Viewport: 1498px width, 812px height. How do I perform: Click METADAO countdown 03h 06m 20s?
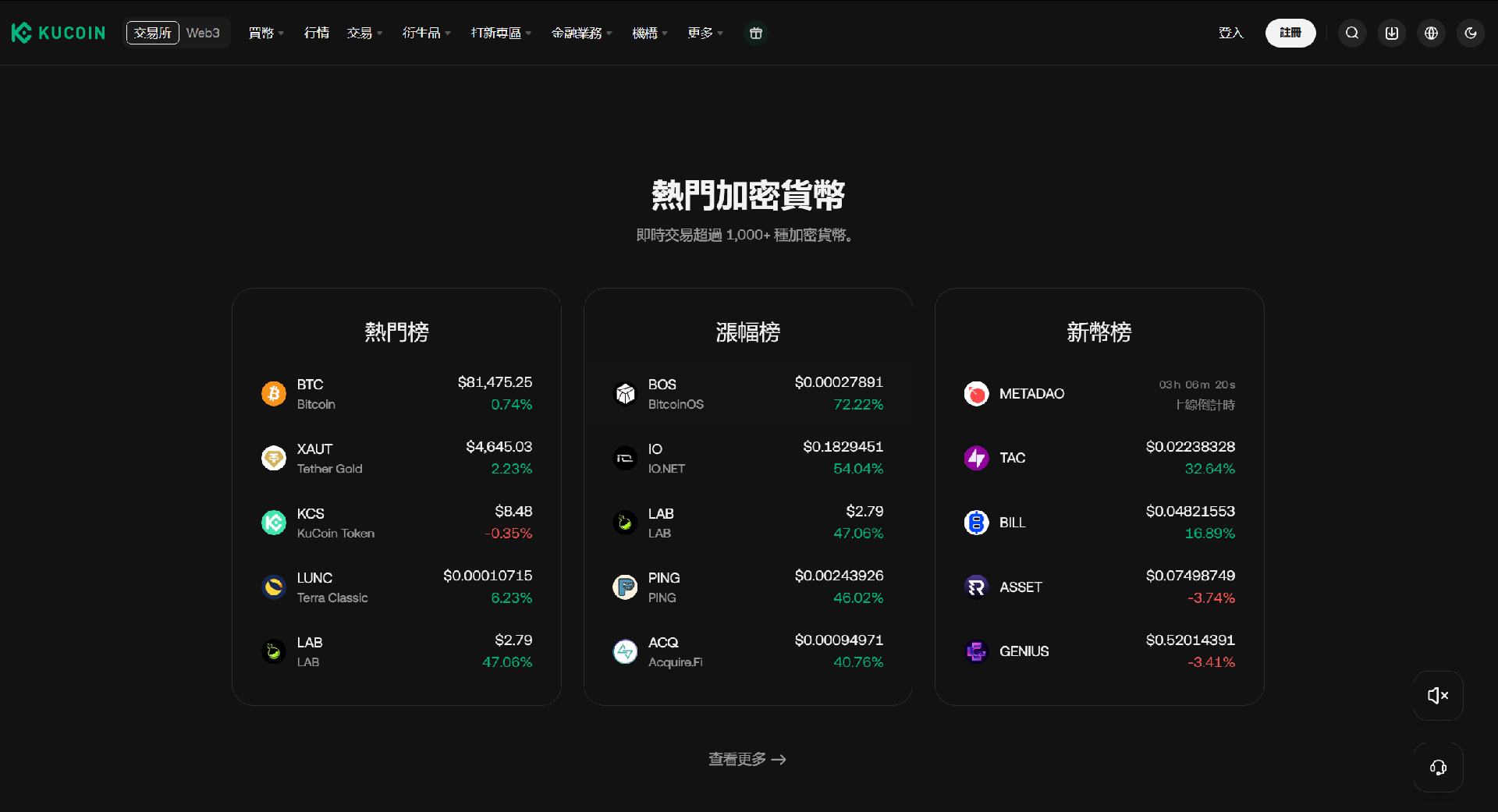1197,385
